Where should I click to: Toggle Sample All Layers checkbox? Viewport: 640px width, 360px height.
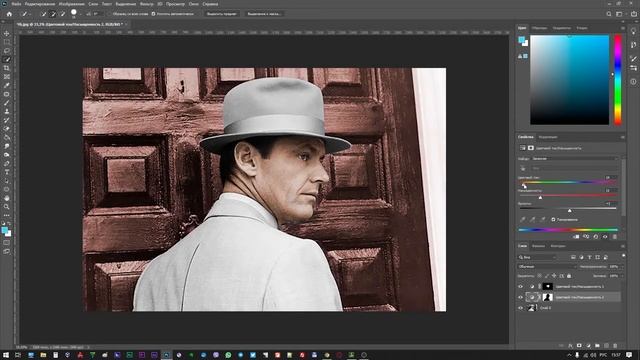click(110, 14)
